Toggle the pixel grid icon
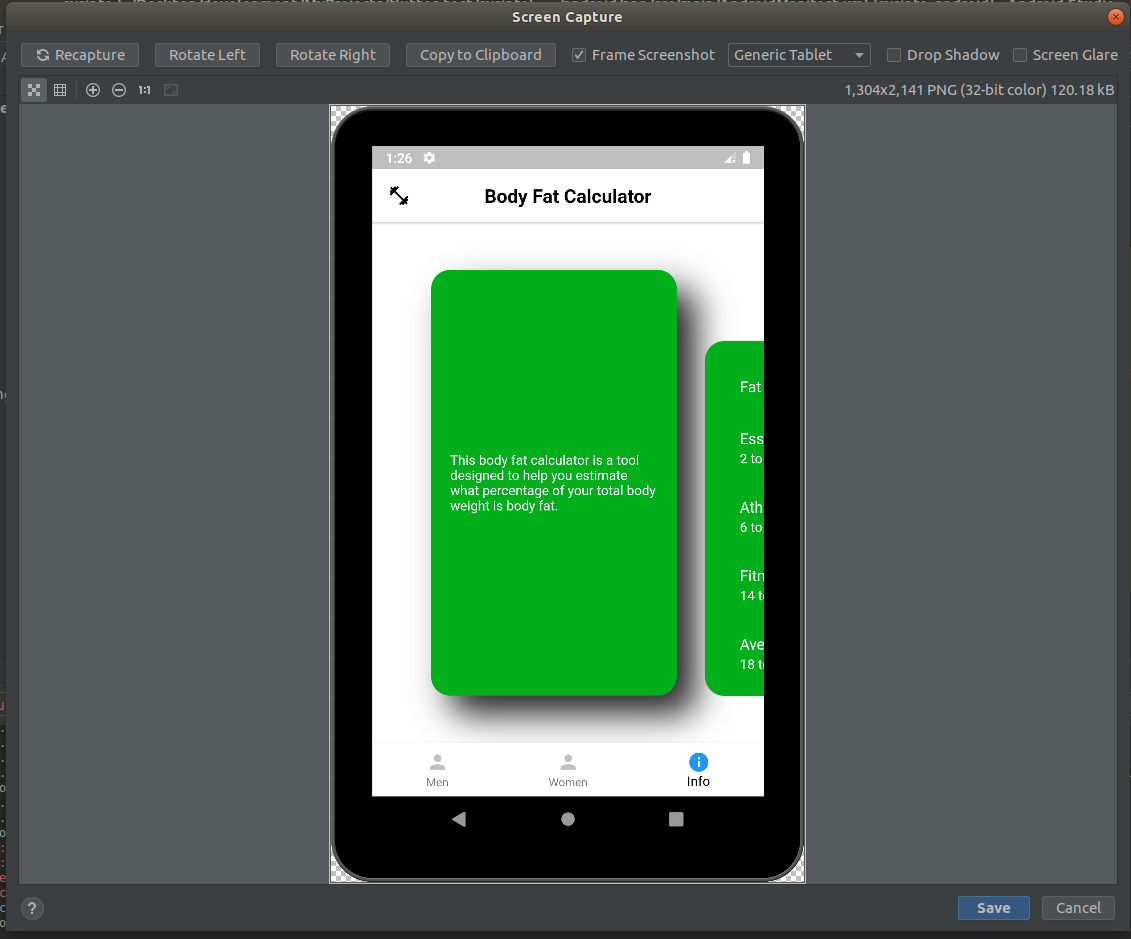Screen dimensions: 1131x939 60,90
